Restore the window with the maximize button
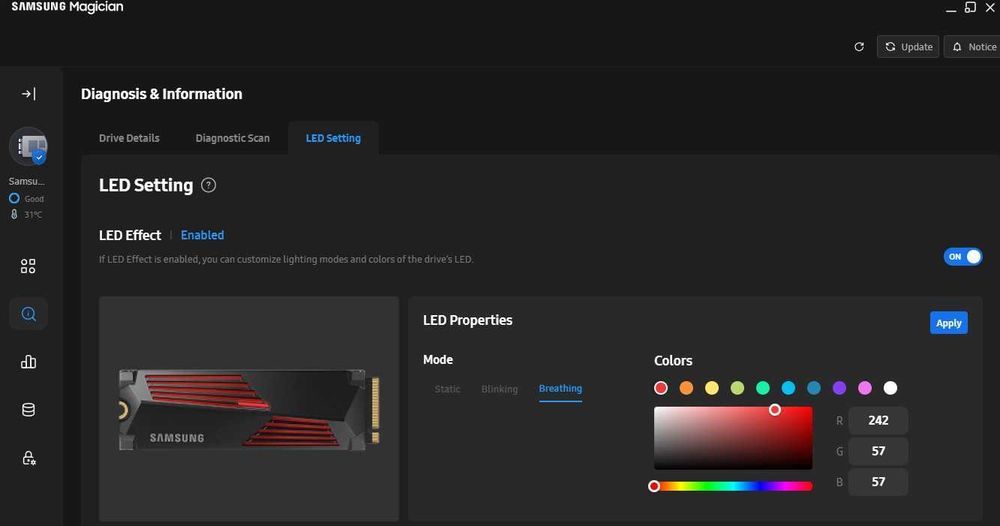This screenshot has width=1000, height=526. point(970,8)
